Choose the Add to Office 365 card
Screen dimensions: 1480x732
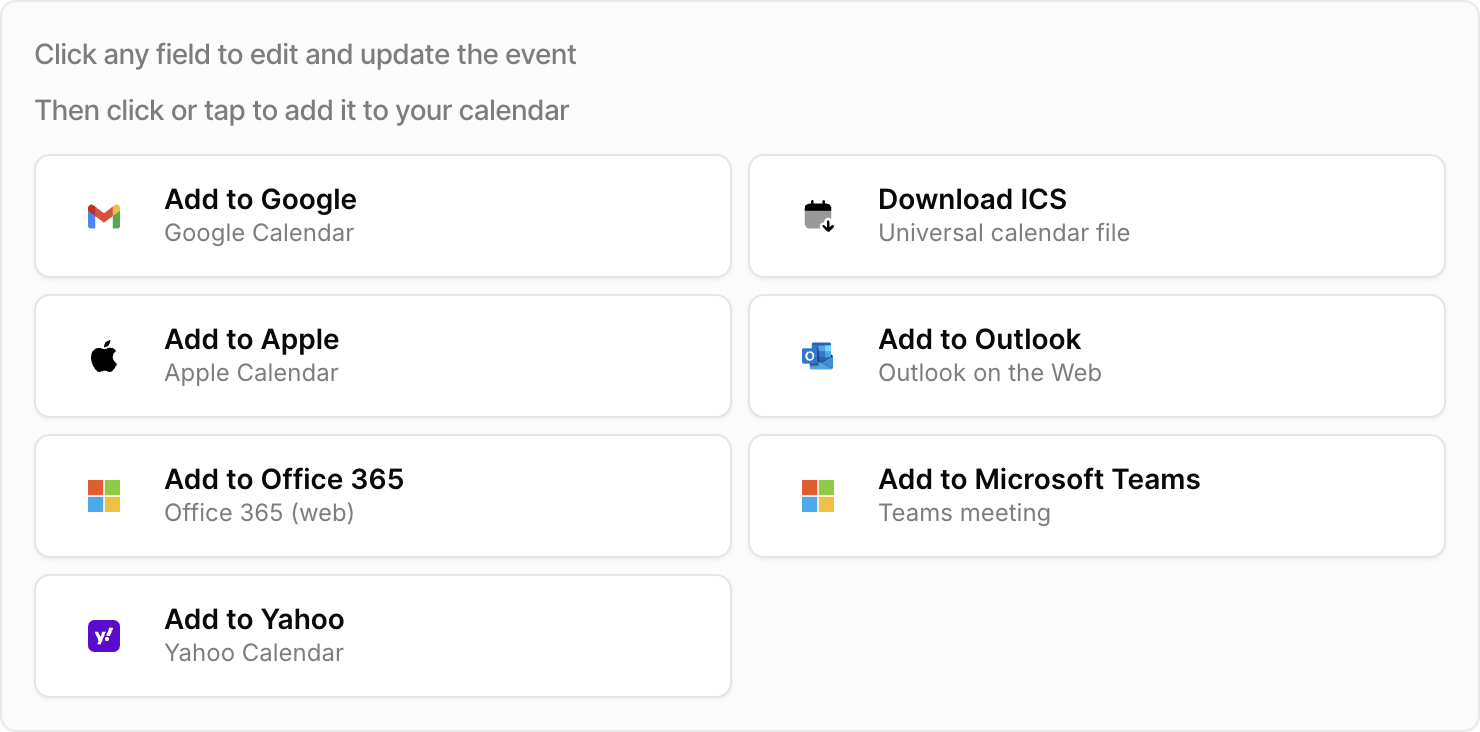pyautogui.click(x=383, y=495)
